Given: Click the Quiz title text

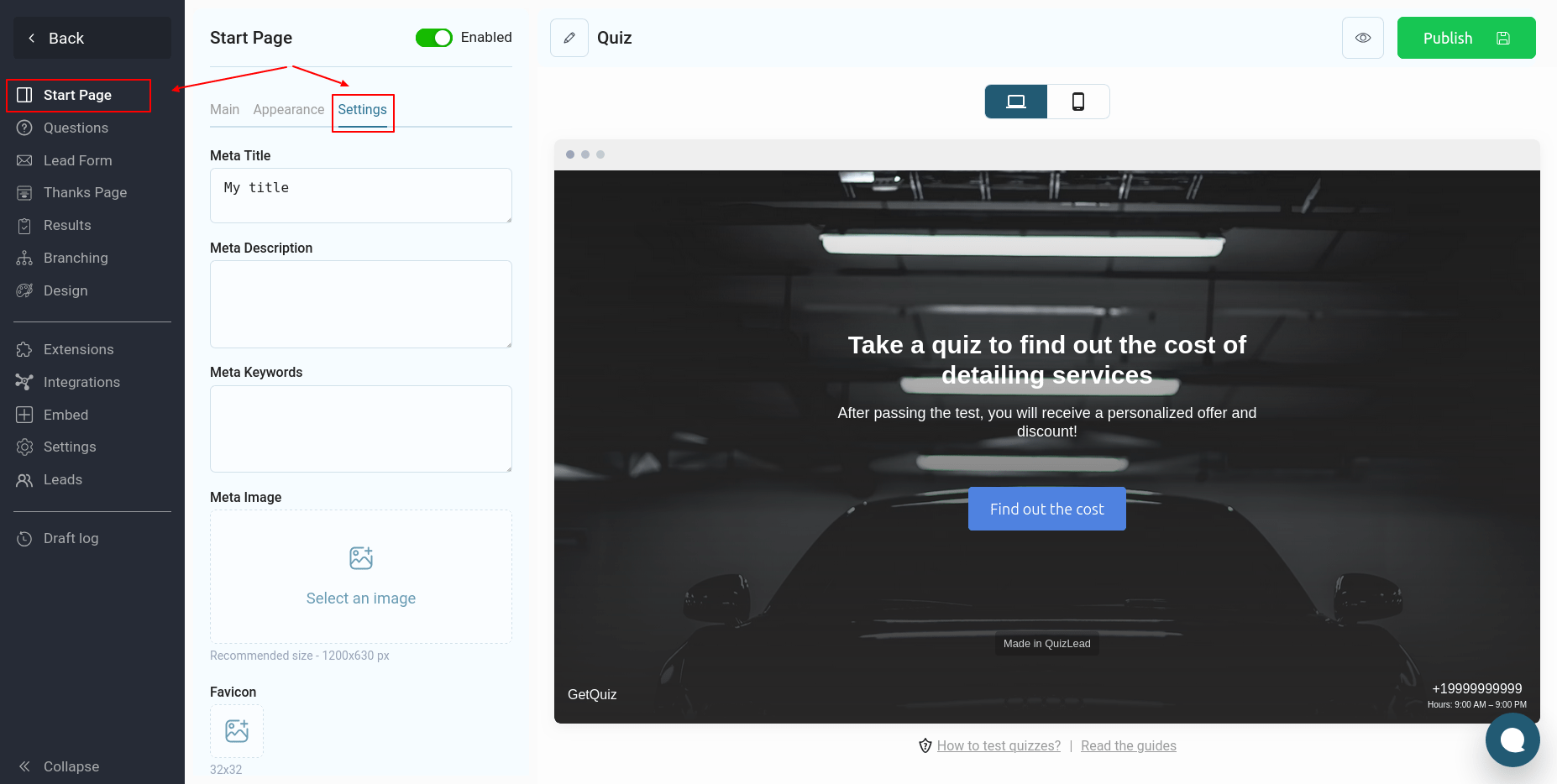Looking at the screenshot, I should 615,38.
